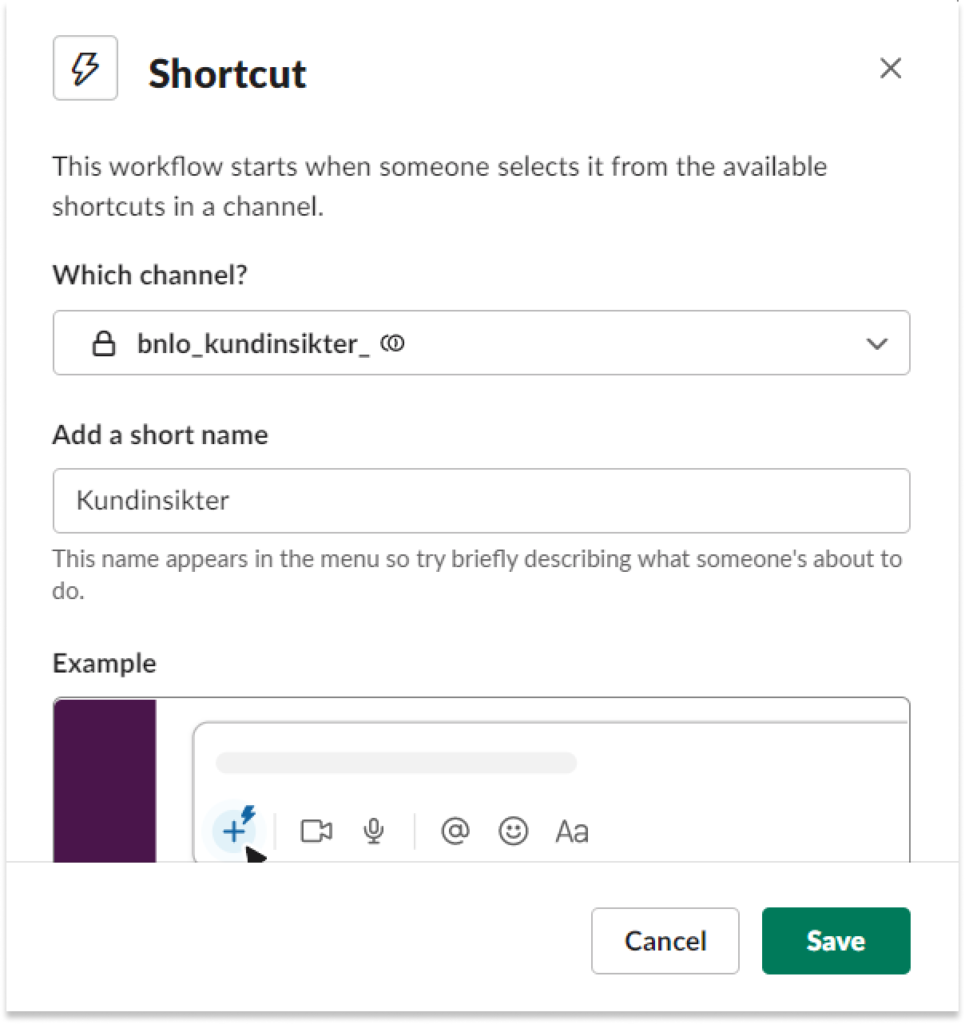
Task: Click the Aa formatting icon
Action: pyautogui.click(x=572, y=831)
